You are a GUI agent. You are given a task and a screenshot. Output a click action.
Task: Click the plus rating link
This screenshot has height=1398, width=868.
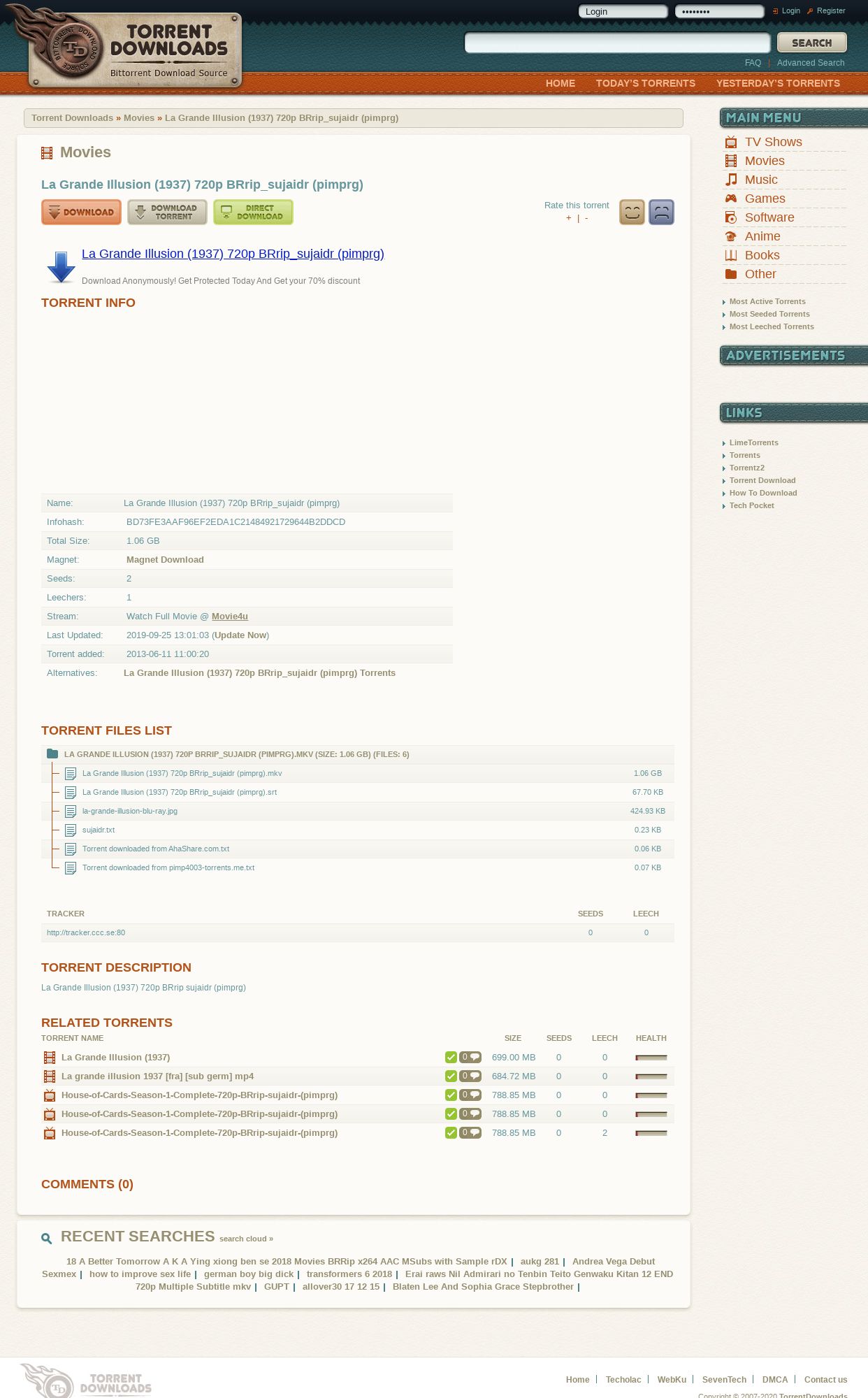569,218
